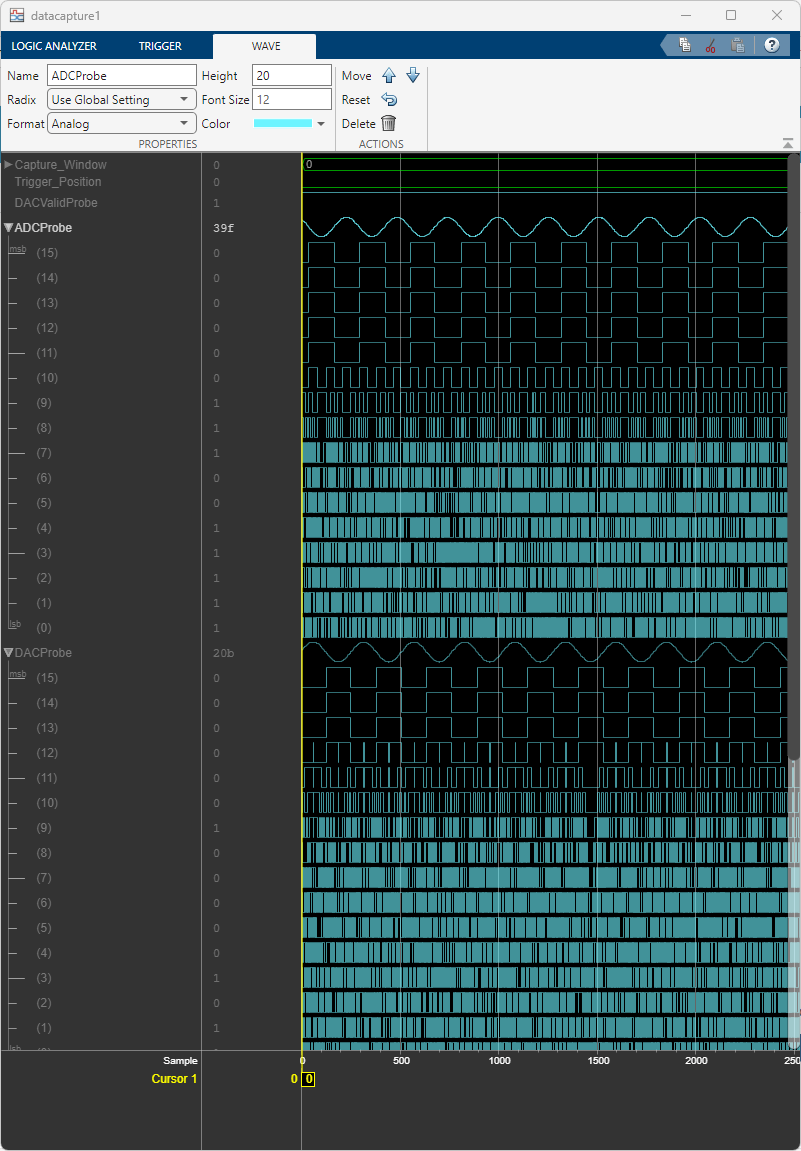Image resolution: width=801 pixels, height=1151 pixels.
Task: Open Help with the question mark icon
Action: coord(771,45)
